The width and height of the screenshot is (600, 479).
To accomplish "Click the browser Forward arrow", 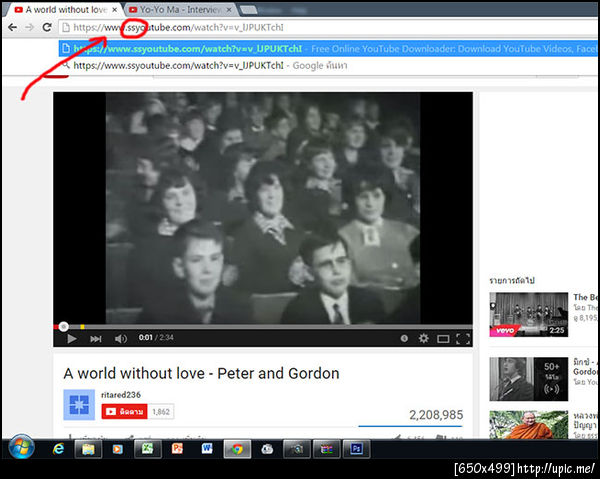I will [29, 27].
